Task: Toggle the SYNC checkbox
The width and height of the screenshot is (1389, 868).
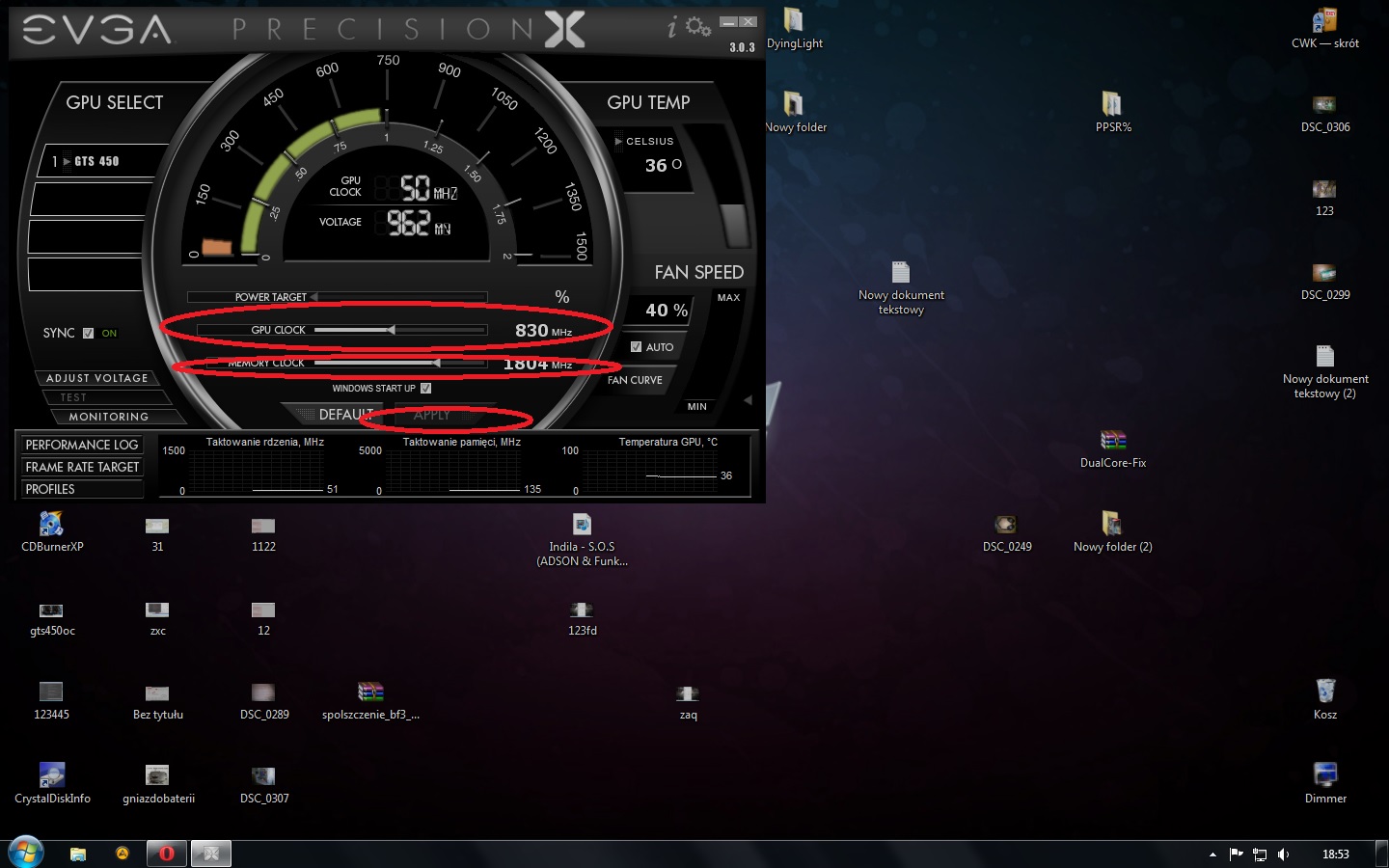Action: coord(88,334)
